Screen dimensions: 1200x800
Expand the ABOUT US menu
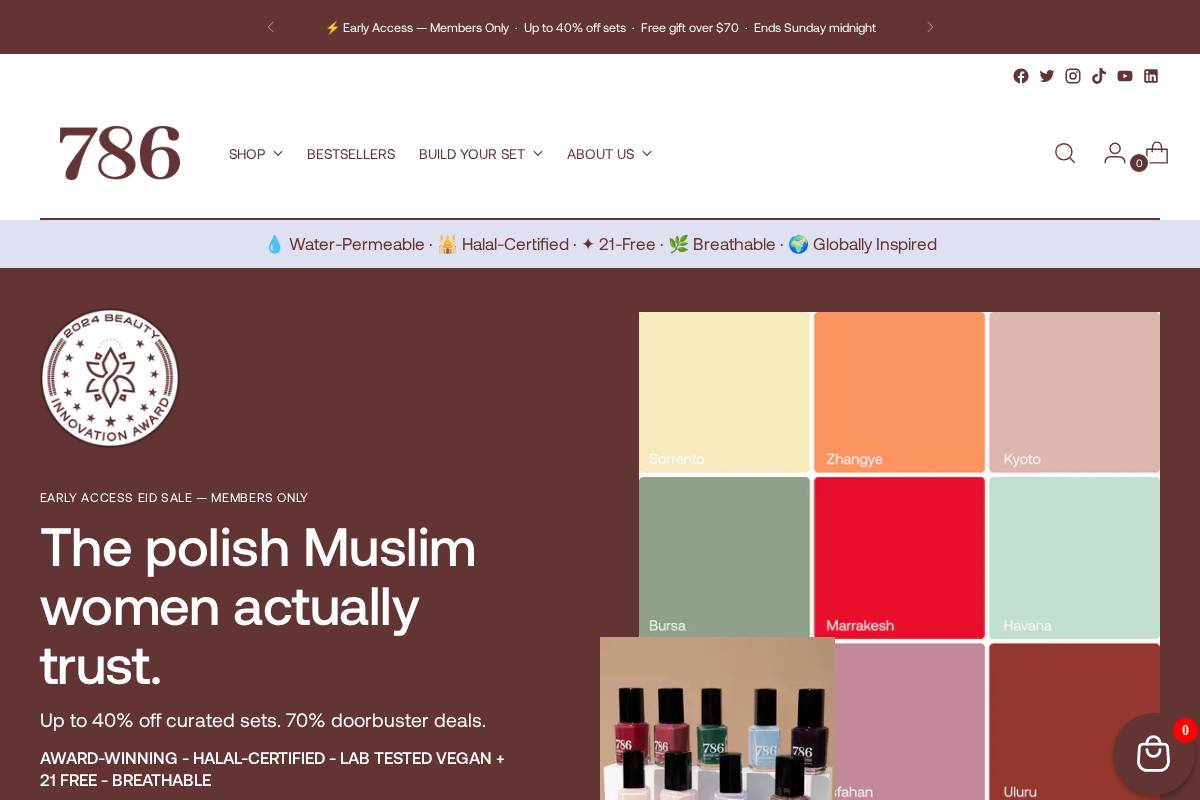609,154
